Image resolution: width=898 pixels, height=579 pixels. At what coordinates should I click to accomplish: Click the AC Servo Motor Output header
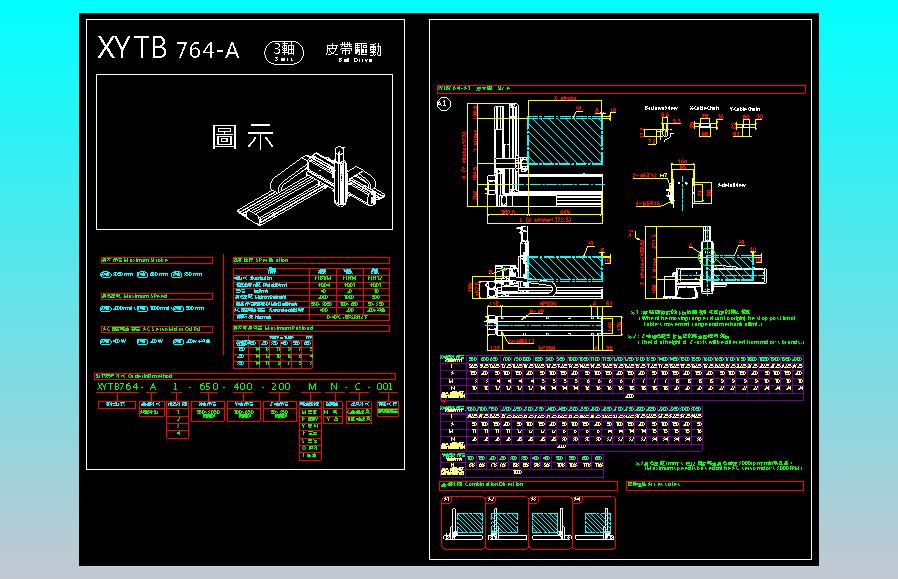tap(156, 329)
